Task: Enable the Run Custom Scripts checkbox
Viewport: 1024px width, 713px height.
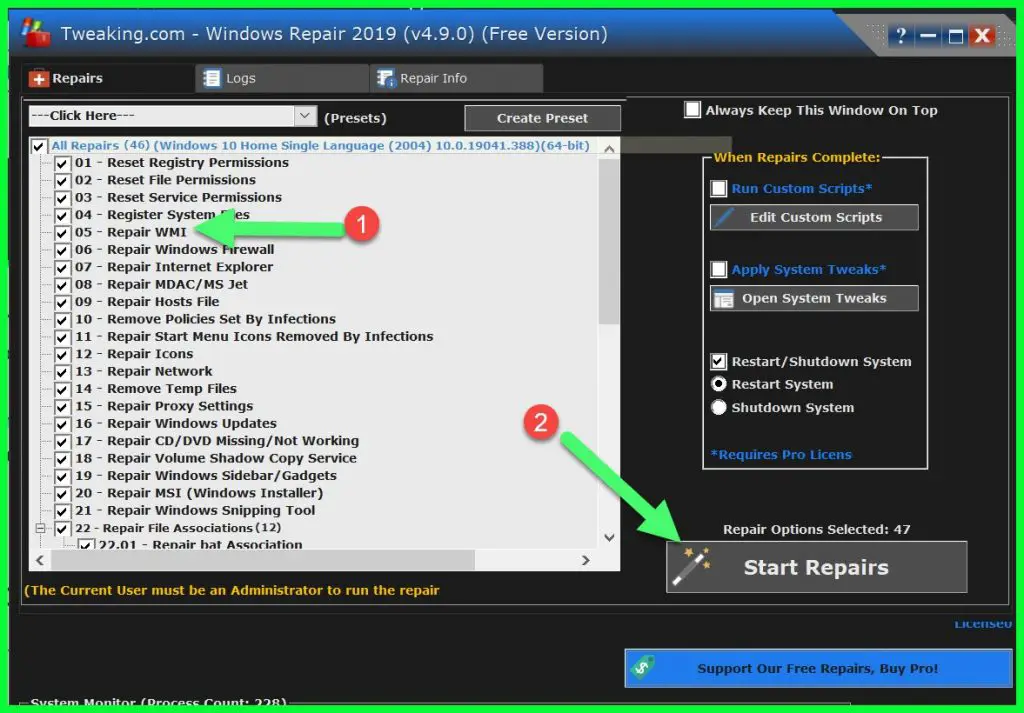Action: tap(718, 189)
